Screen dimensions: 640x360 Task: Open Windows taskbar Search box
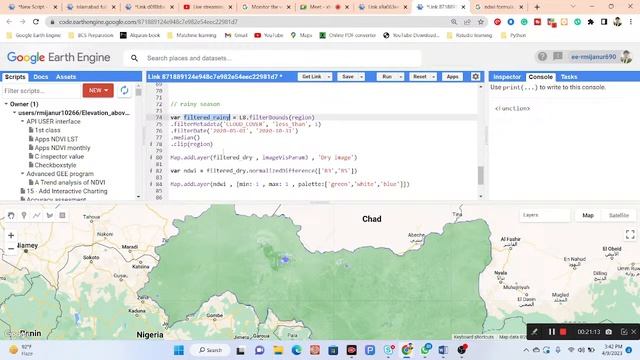210,350
